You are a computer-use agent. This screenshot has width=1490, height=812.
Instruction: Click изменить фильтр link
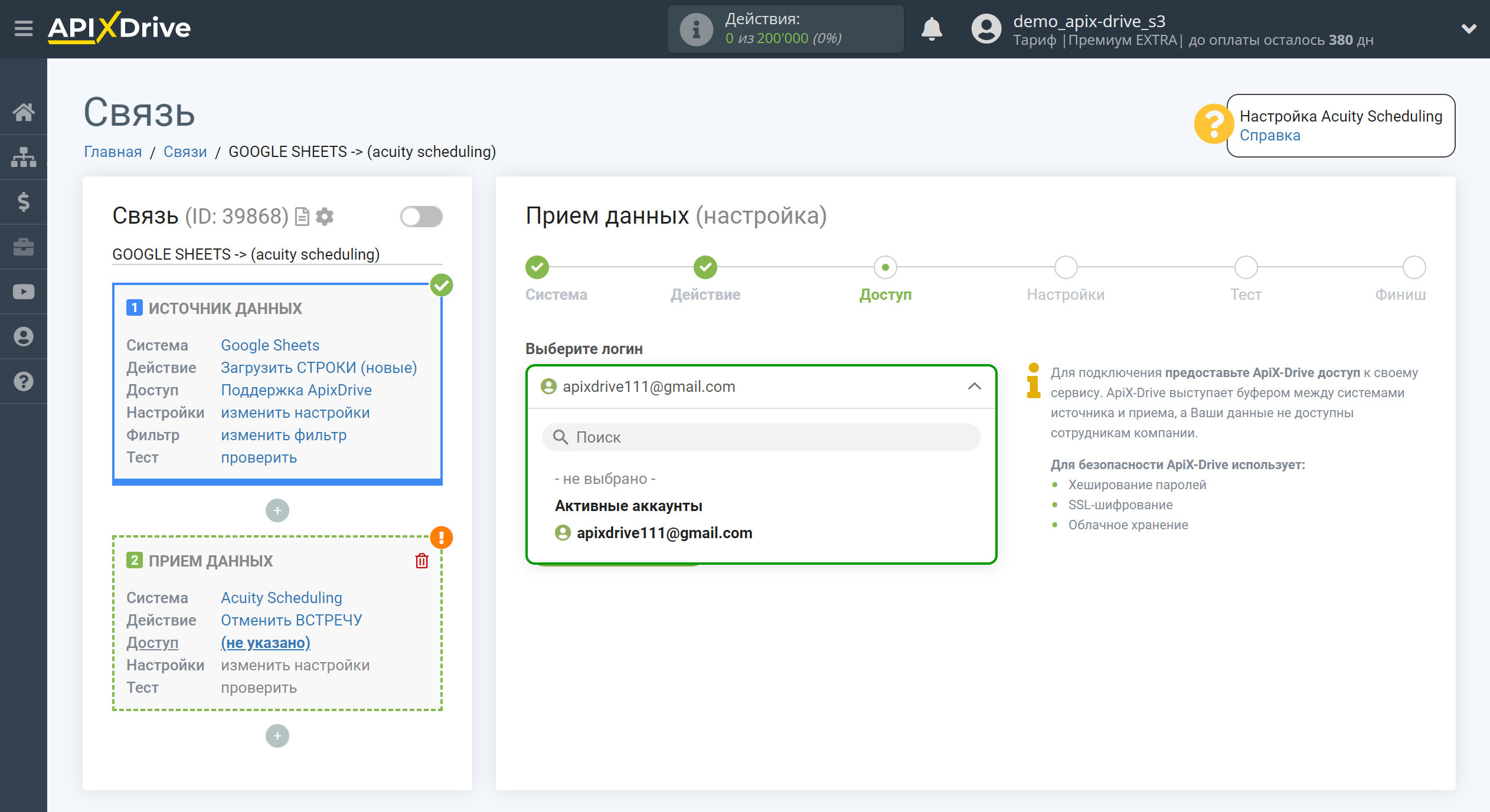click(x=283, y=435)
